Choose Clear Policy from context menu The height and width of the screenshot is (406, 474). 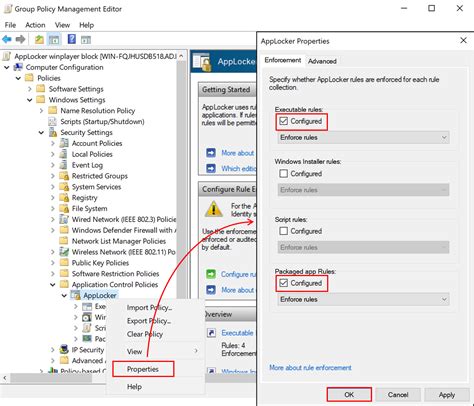click(x=145, y=334)
